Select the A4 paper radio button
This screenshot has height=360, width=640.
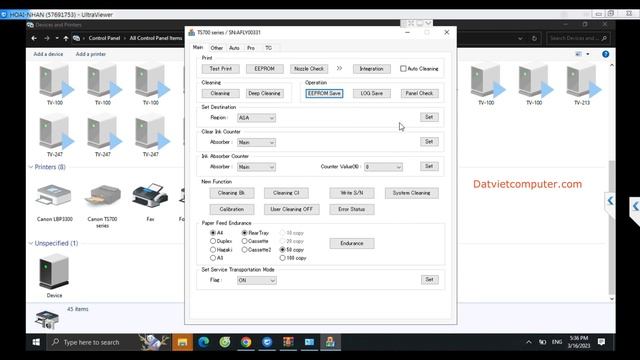pyautogui.click(x=213, y=233)
